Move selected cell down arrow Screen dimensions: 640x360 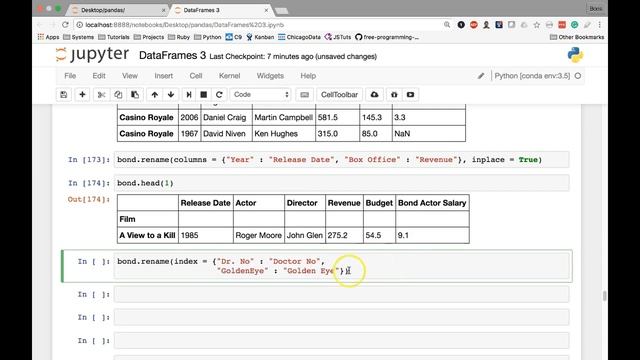(171, 95)
